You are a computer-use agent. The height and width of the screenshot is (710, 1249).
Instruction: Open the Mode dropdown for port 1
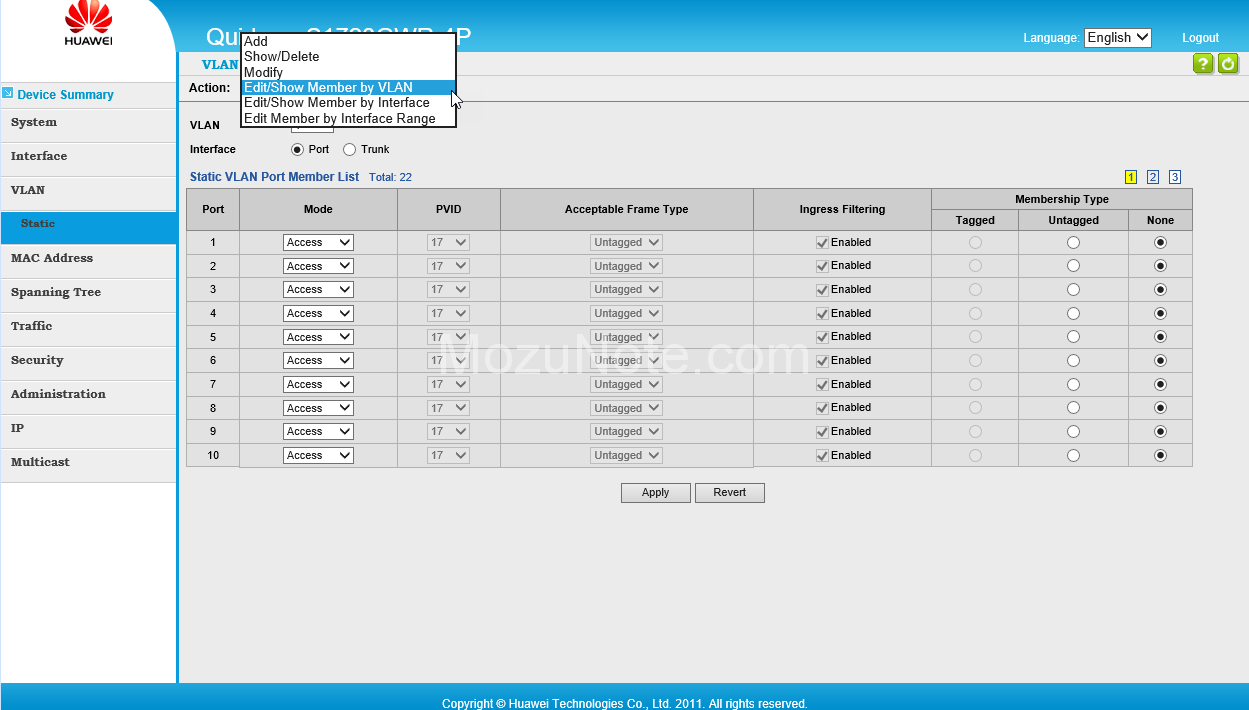[318, 242]
